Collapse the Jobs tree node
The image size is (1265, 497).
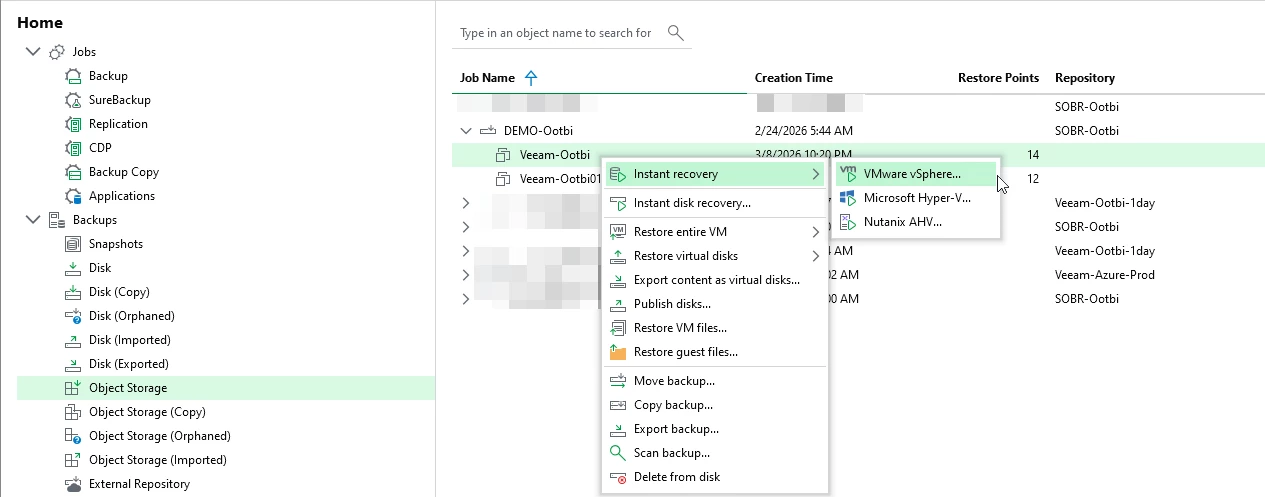34,52
